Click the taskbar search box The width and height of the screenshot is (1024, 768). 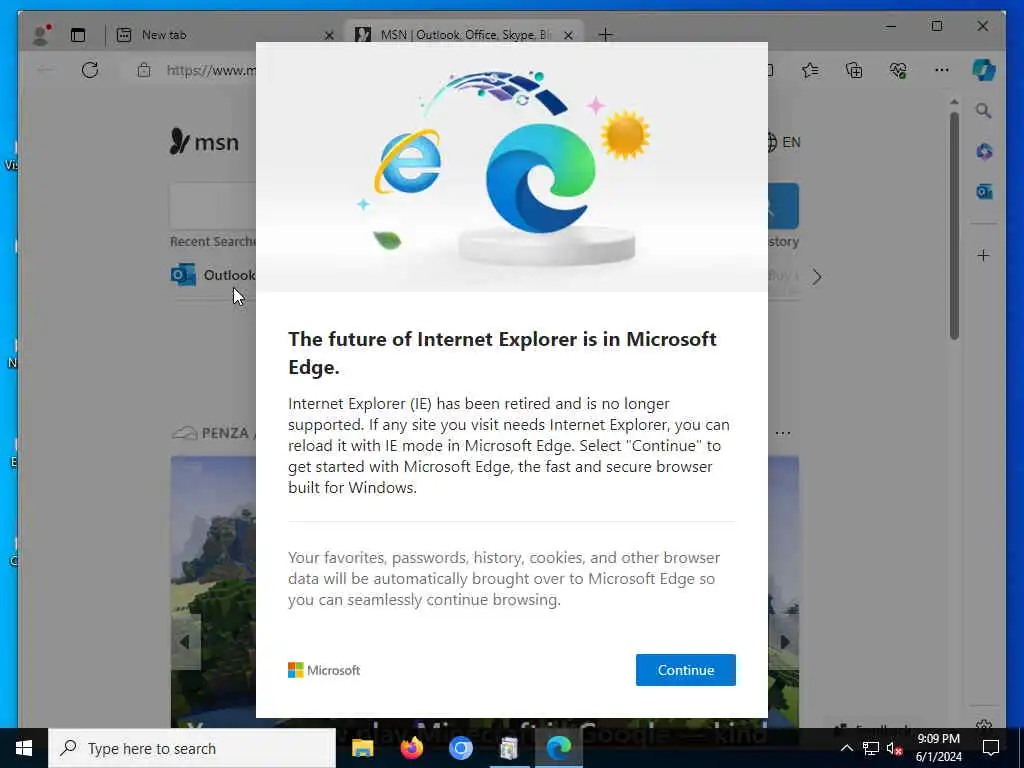[x=192, y=748]
